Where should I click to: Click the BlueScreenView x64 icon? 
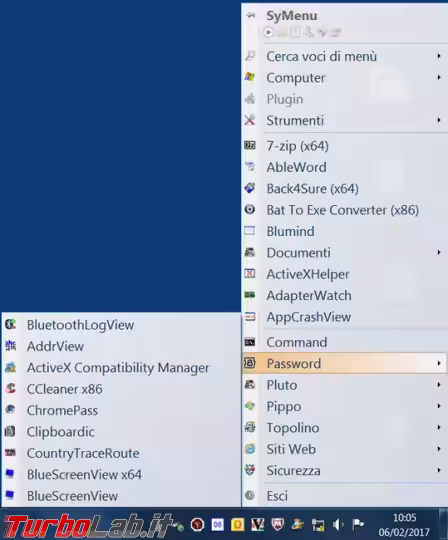11,474
